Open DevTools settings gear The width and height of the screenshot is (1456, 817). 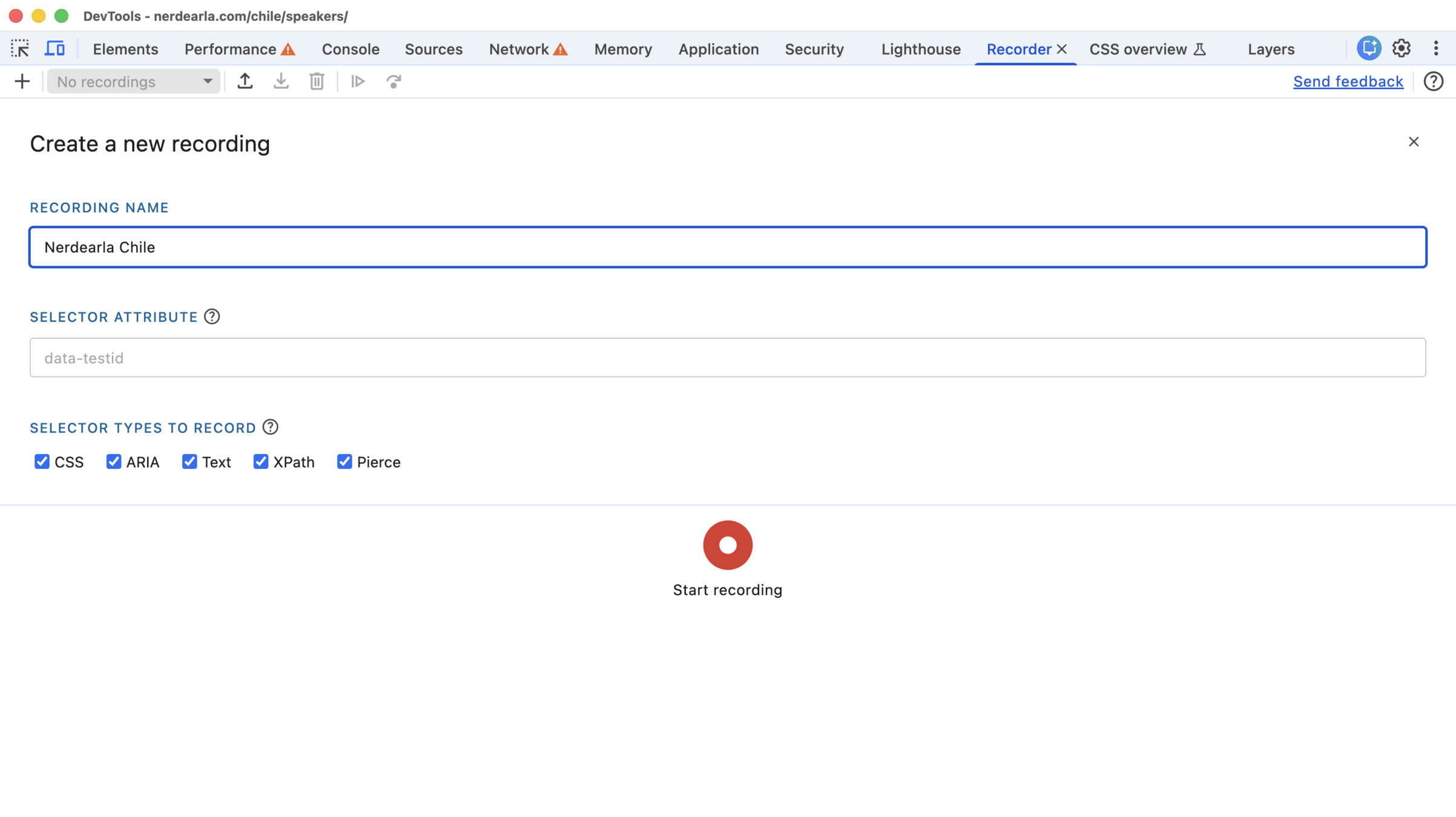point(1401,48)
